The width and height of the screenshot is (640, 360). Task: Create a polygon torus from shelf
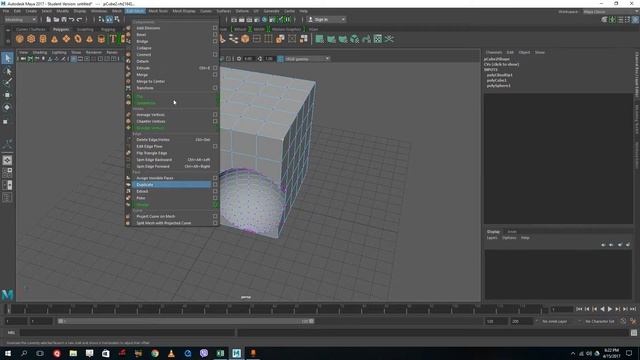pos(78,39)
